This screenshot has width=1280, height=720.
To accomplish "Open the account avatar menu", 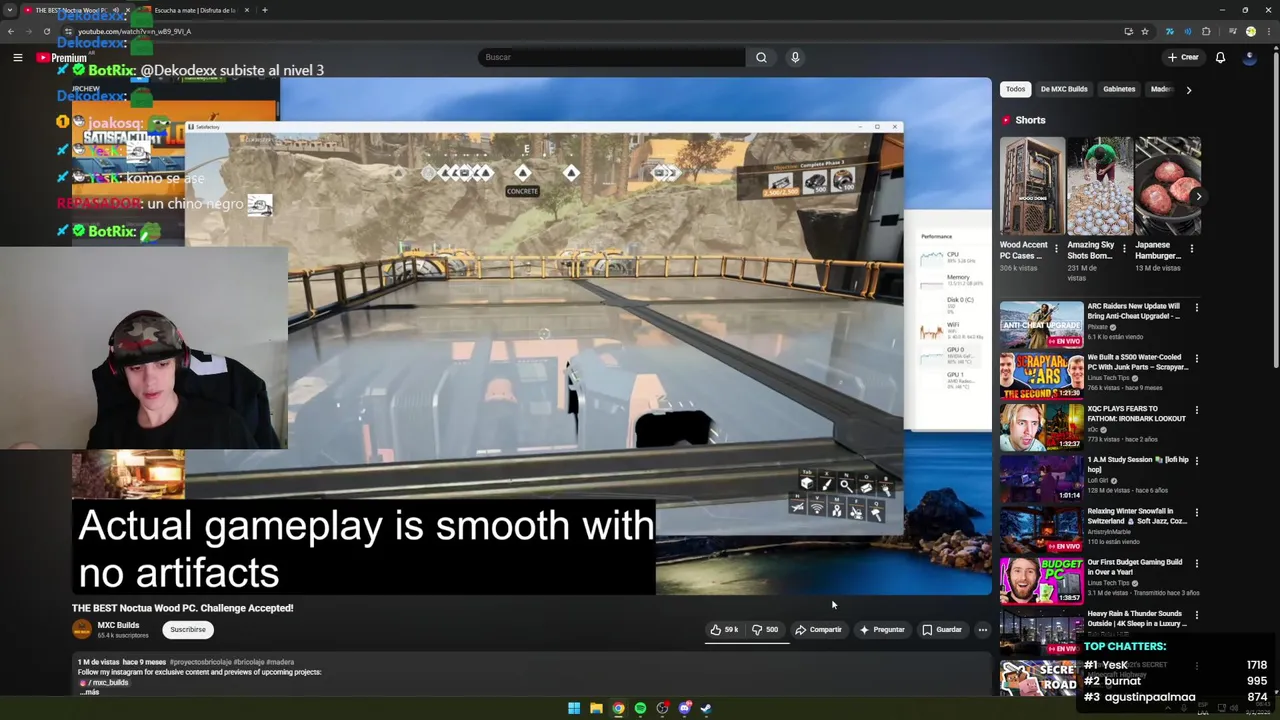I will click(x=1249, y=57).
